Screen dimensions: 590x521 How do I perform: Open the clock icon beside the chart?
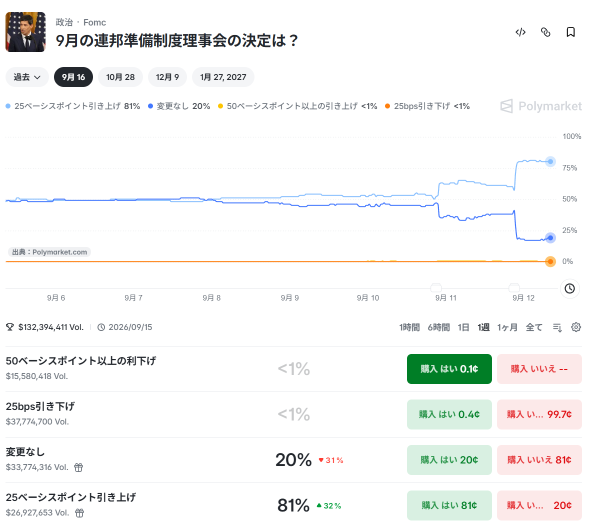pos(570,289)
